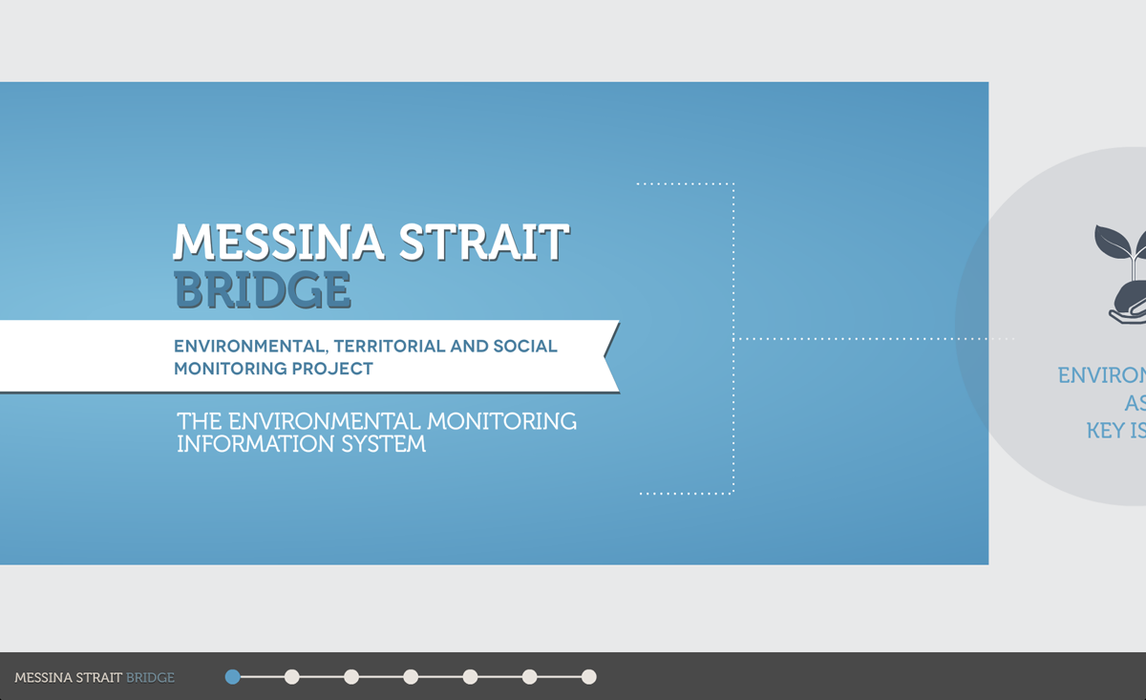Open the sixth timeline dot
Screen dimensions: 1146x700
click(x=529, y=677)
